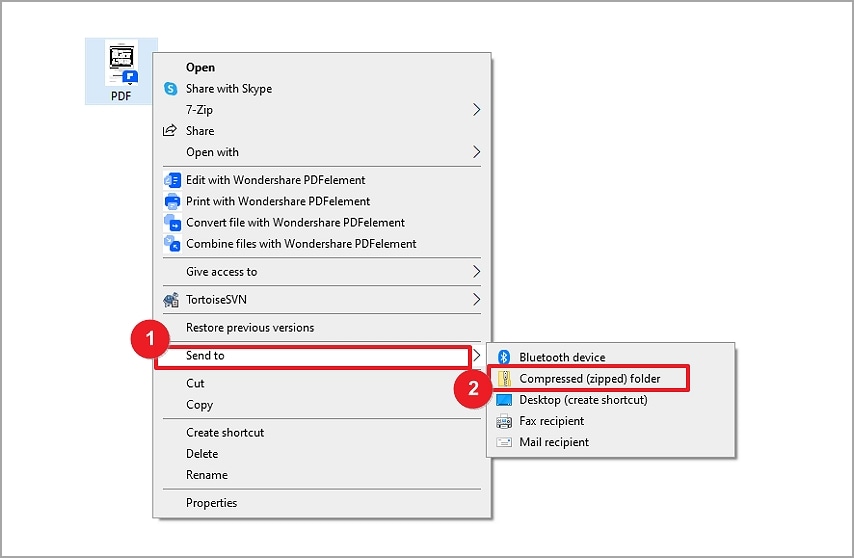
Task: Select Delete in the context menu
Action: click(x=202, y=454)
